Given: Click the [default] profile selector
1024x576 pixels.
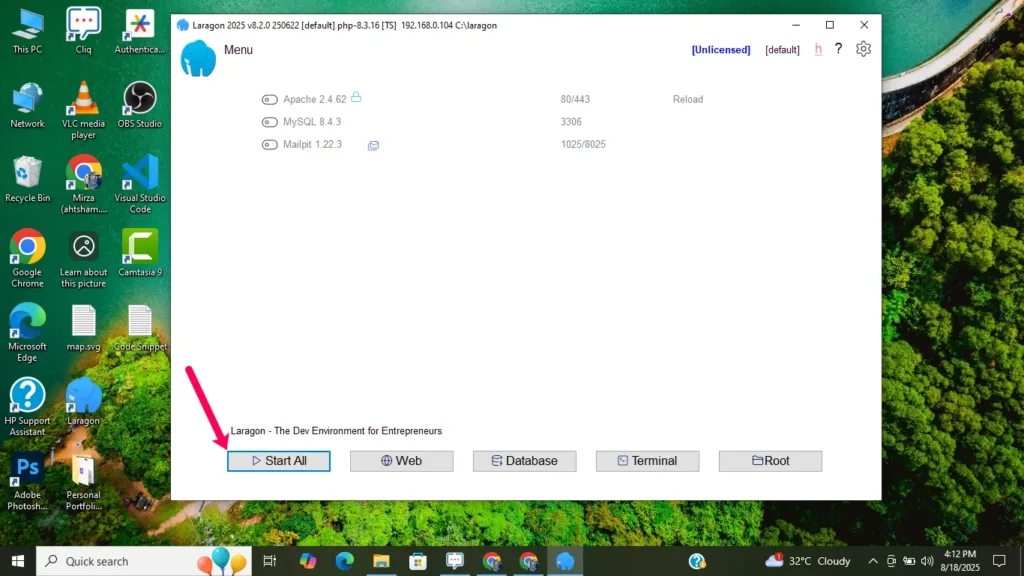Looking at the screenshot, I should [782, 50].
